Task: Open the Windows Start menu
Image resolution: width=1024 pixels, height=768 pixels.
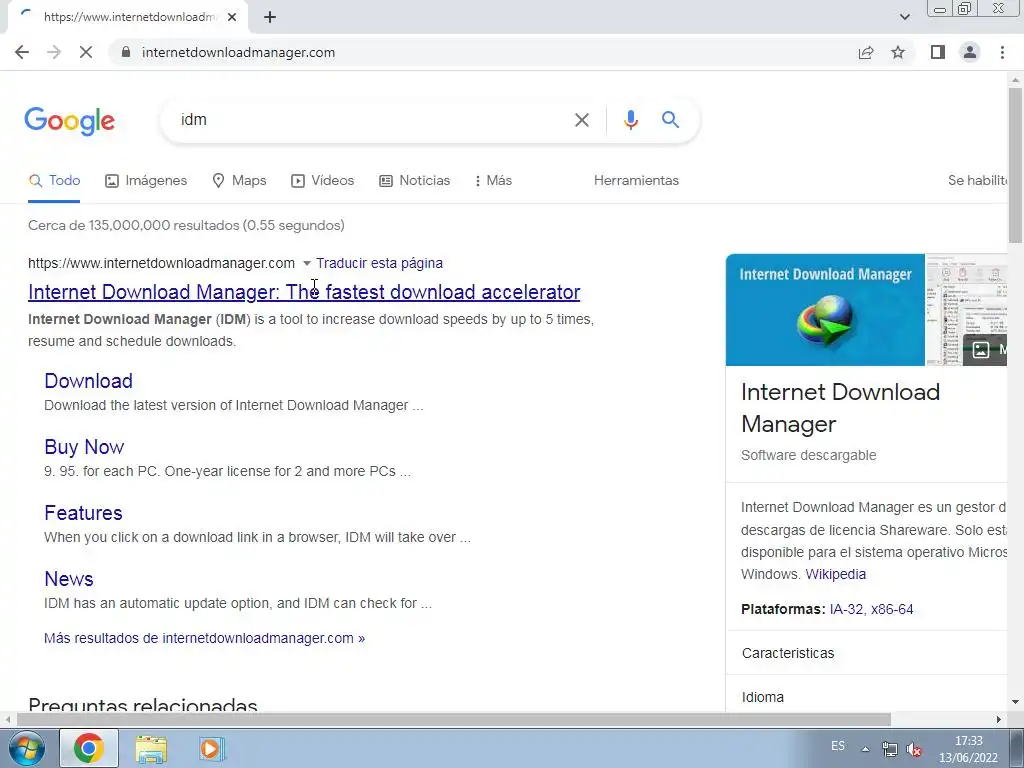Action: [26, 748]
